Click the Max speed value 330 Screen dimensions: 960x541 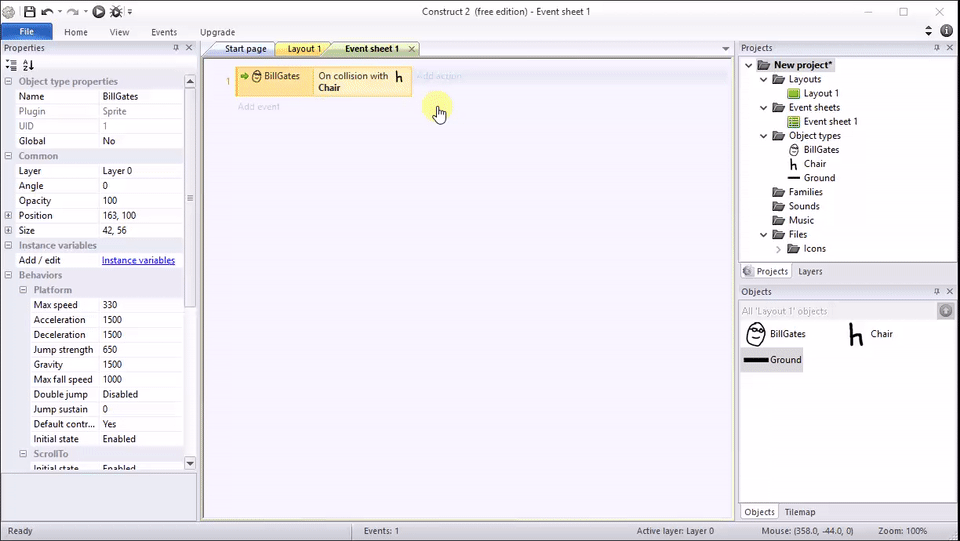(x=141, y=305)
